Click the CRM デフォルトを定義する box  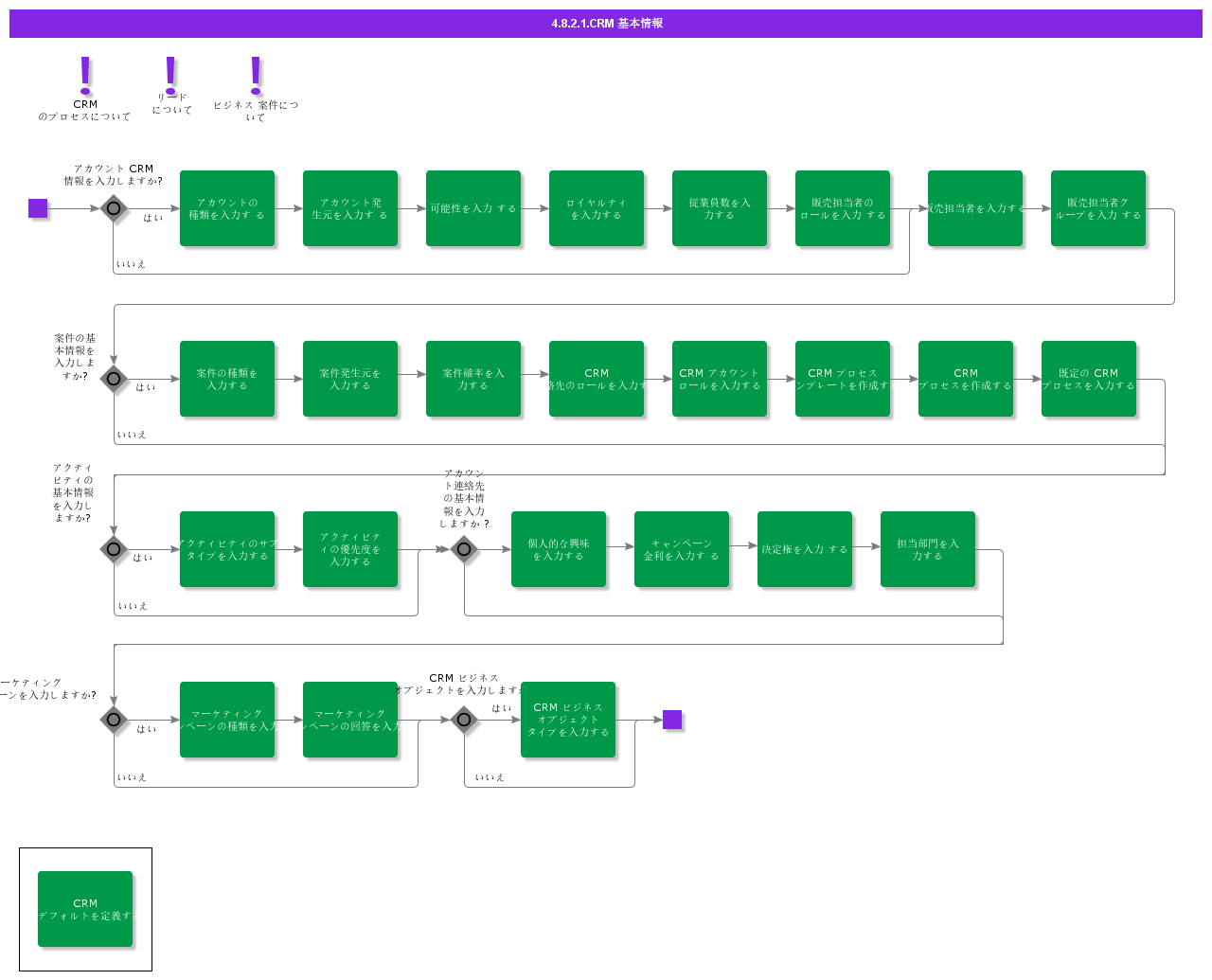[x=85, y=909]
